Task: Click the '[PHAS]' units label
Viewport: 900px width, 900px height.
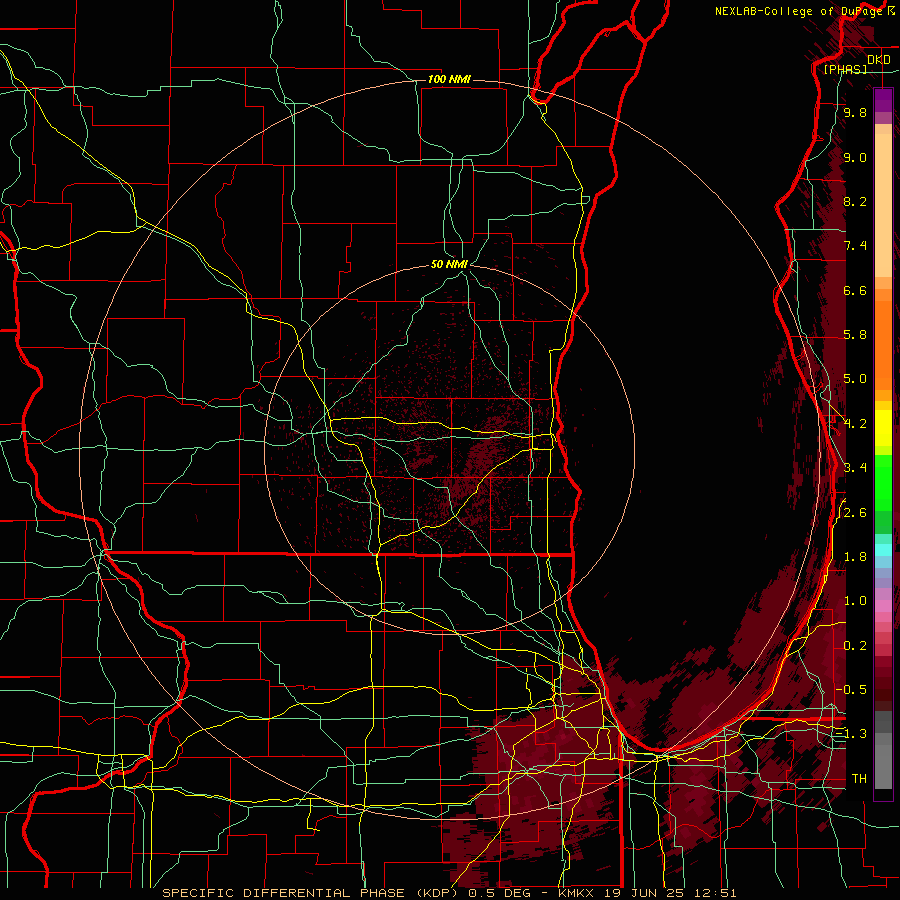Action: pyautogui.click(x=845, y=70)
